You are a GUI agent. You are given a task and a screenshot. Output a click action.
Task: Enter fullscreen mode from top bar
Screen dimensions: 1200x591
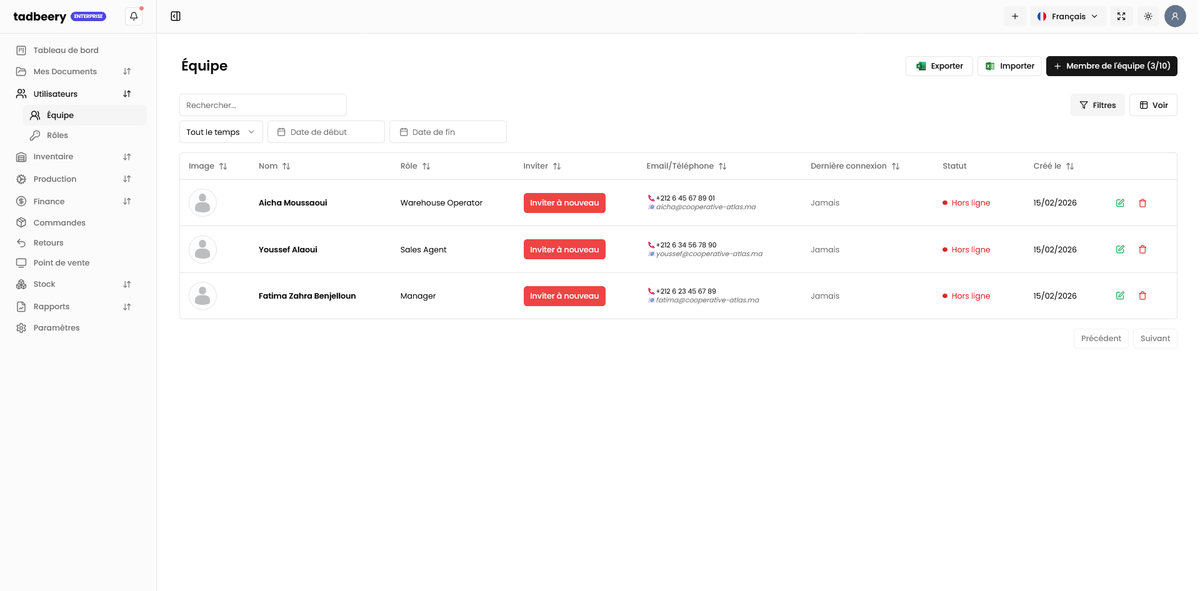coord(1121,16)
